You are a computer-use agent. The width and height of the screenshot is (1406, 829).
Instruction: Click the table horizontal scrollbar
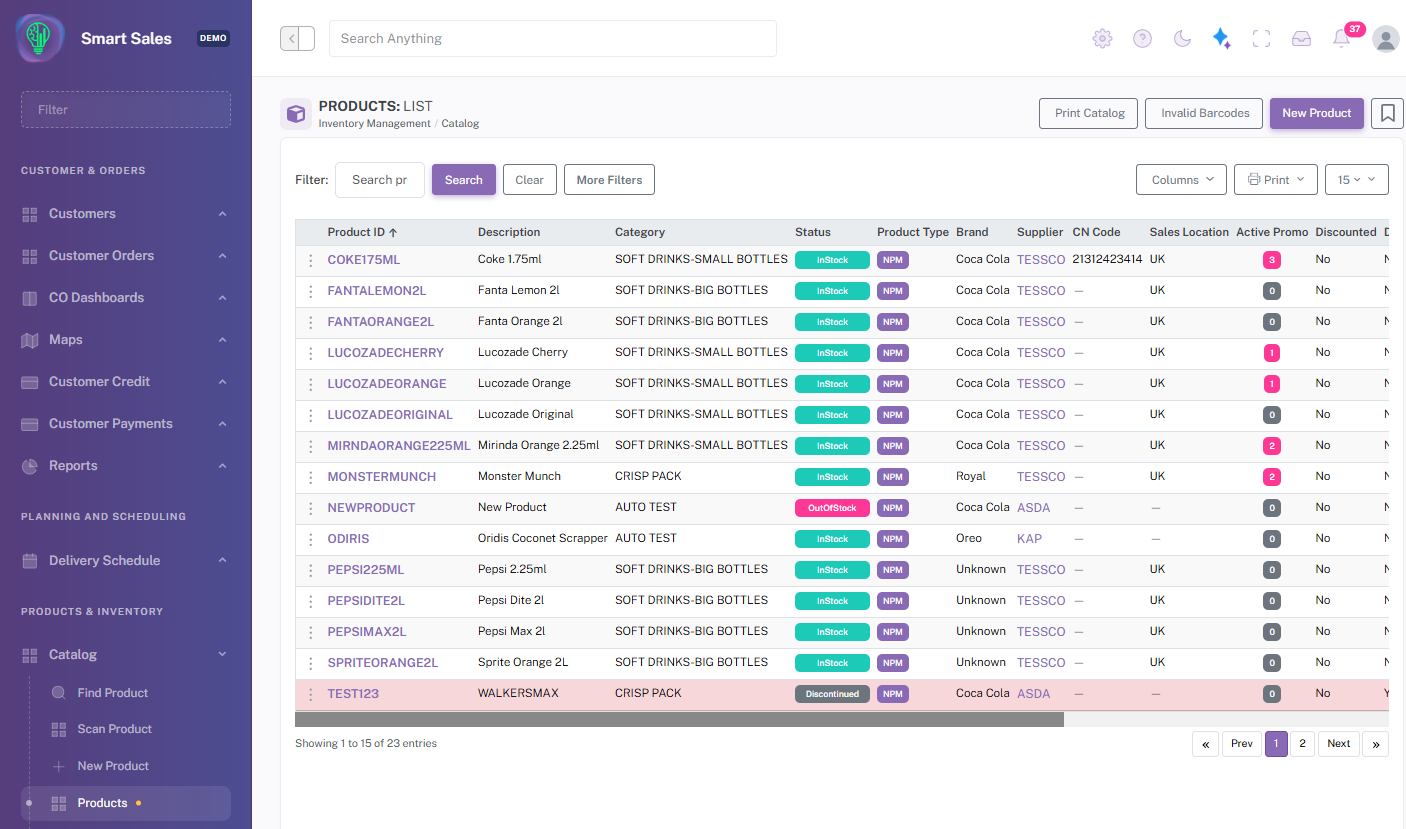(680, 719)
